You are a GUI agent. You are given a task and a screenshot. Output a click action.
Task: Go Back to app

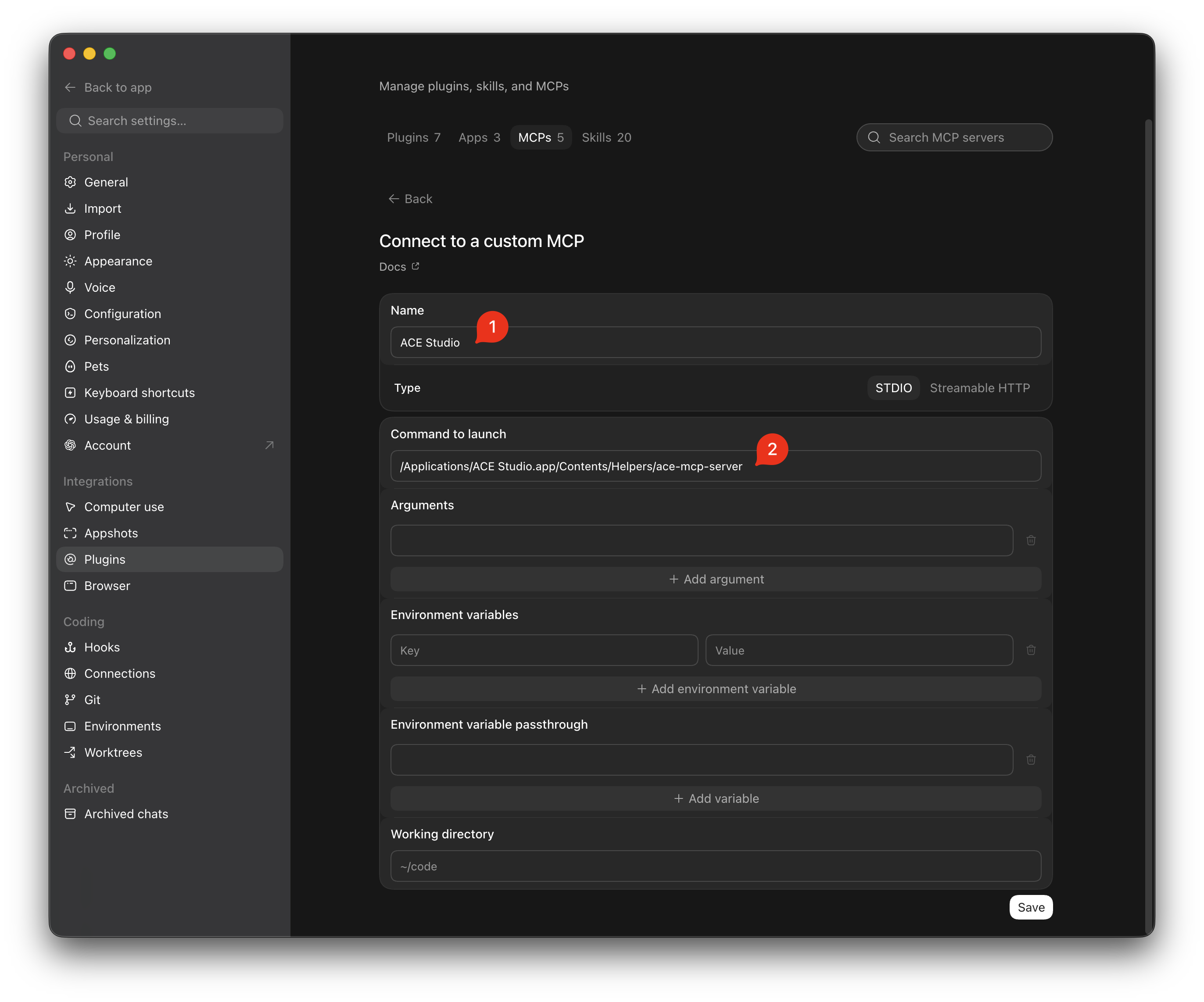coord(108,88)
